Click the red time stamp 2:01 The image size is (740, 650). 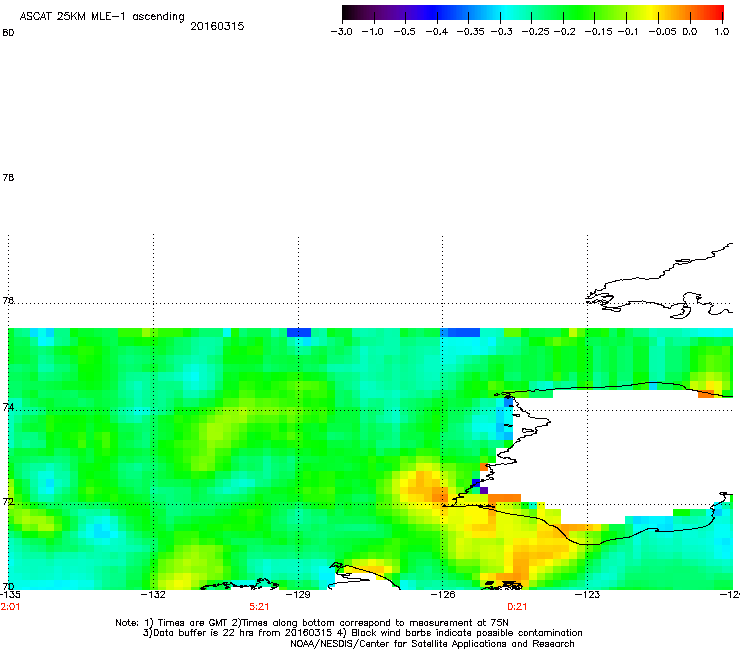coord(10,607)
